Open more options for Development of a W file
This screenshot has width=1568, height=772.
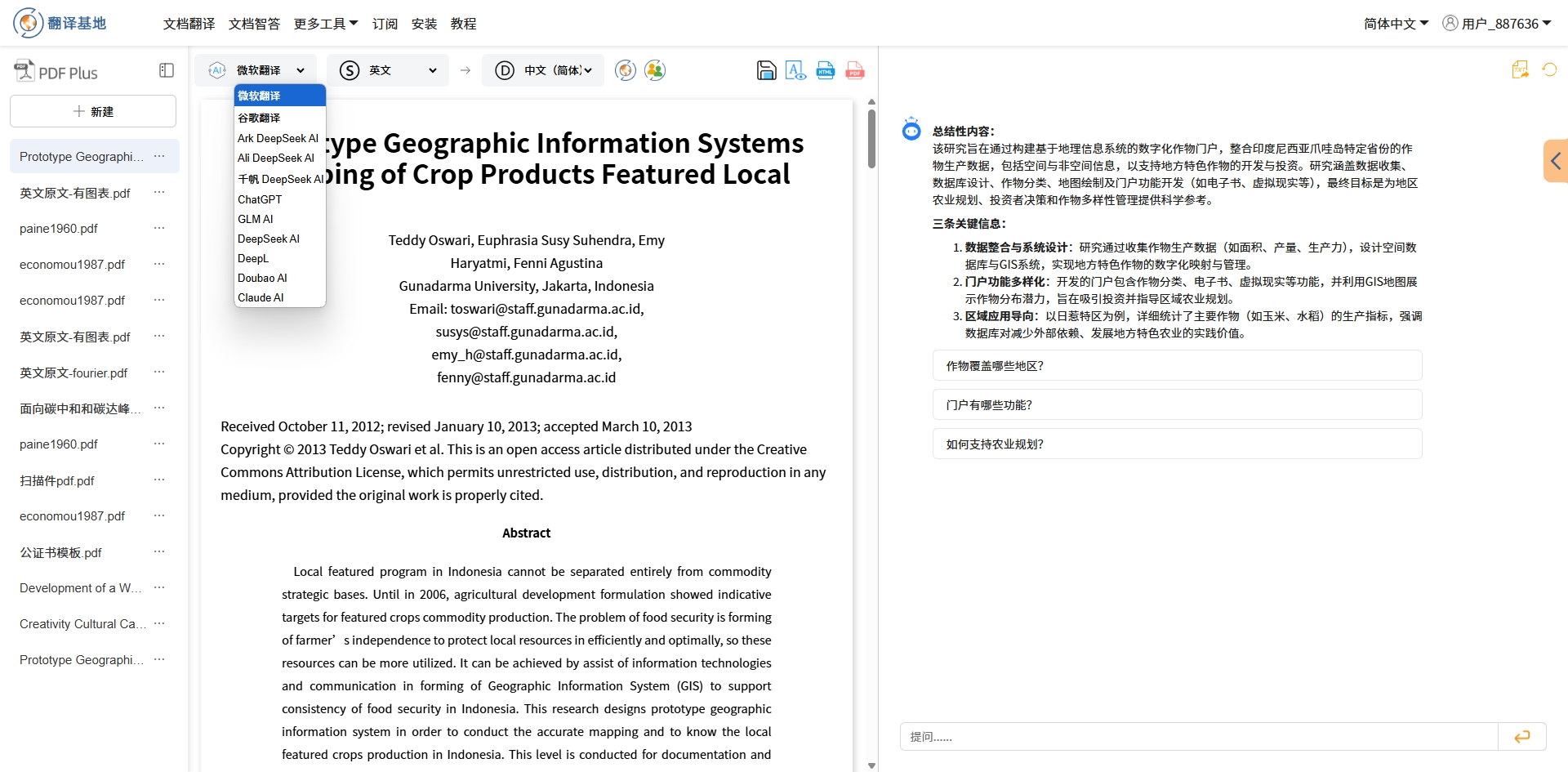pyautogui.click(x=159, y=587)
